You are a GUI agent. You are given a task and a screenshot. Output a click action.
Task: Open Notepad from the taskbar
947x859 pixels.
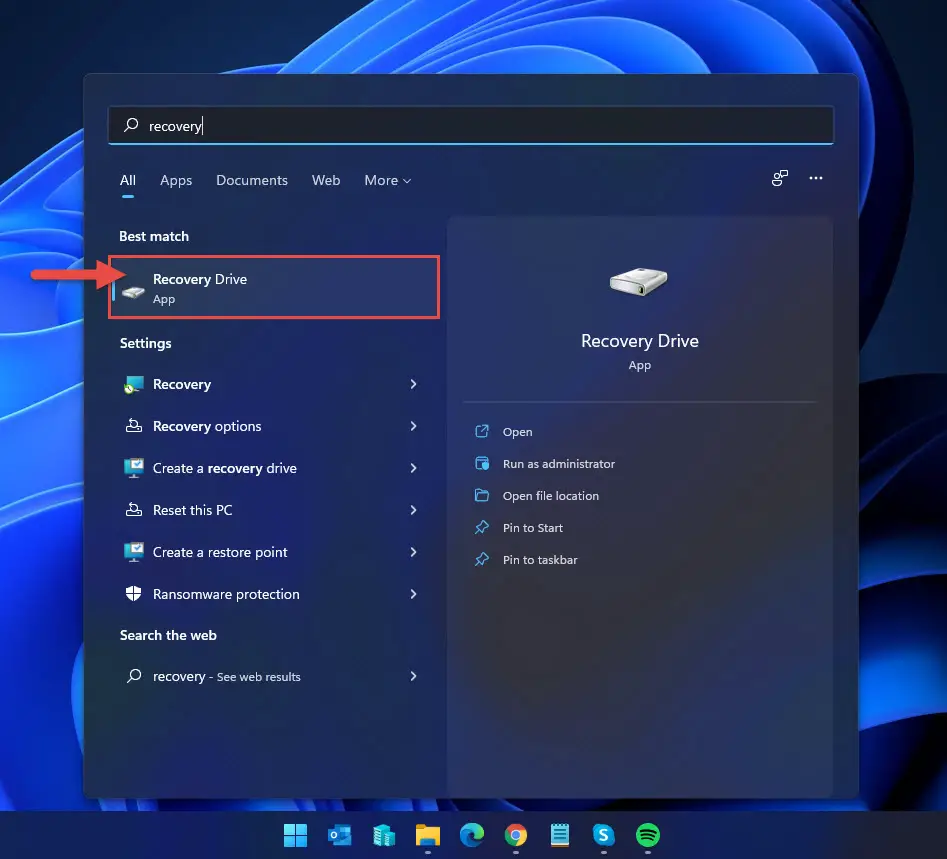[x=560, y=835]
